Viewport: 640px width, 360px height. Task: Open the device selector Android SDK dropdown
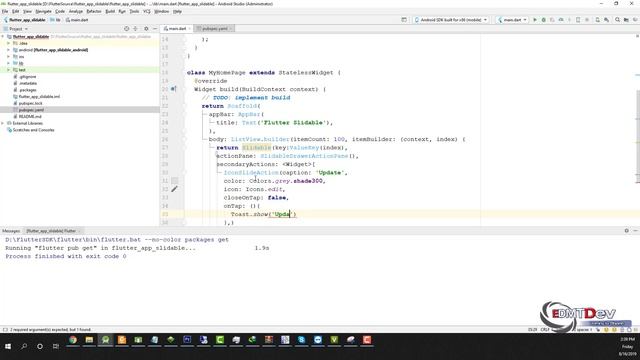(451, 20)
